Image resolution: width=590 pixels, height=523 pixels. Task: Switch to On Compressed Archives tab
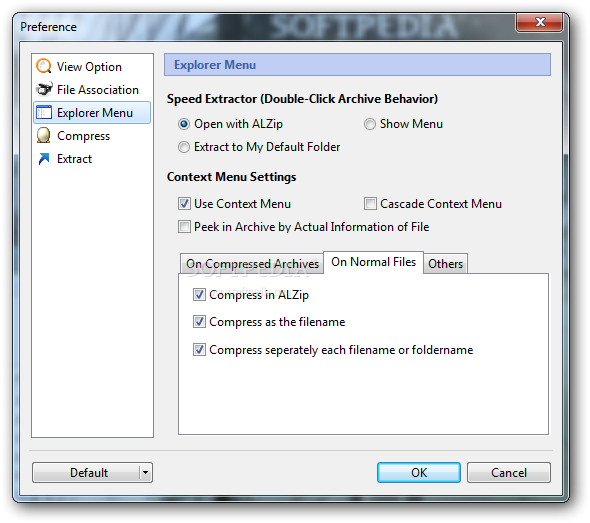click(x=252, y=264)
